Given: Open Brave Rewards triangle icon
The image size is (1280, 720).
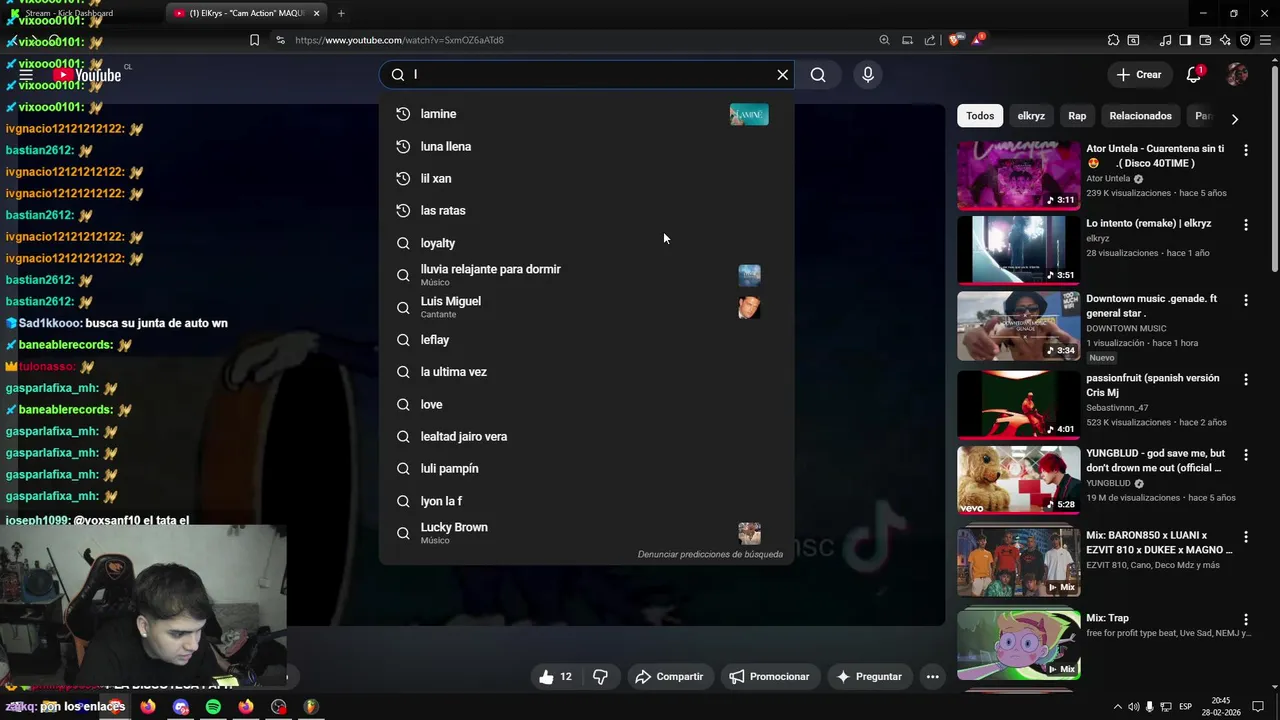Looking at the screenshot, I should click(979, 40).
